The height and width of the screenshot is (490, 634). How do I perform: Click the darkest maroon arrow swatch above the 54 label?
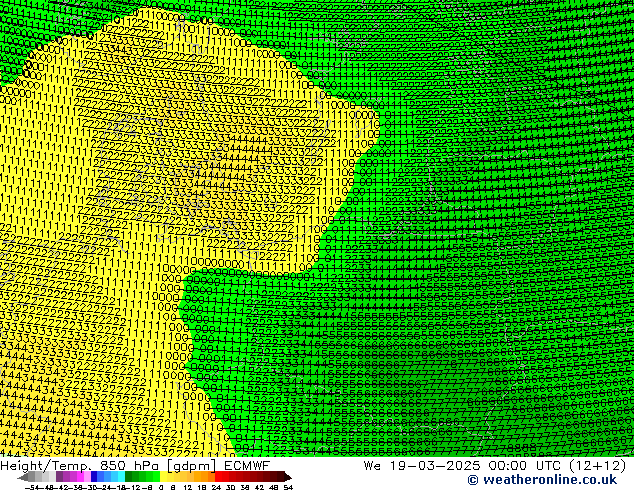(287, 476)
